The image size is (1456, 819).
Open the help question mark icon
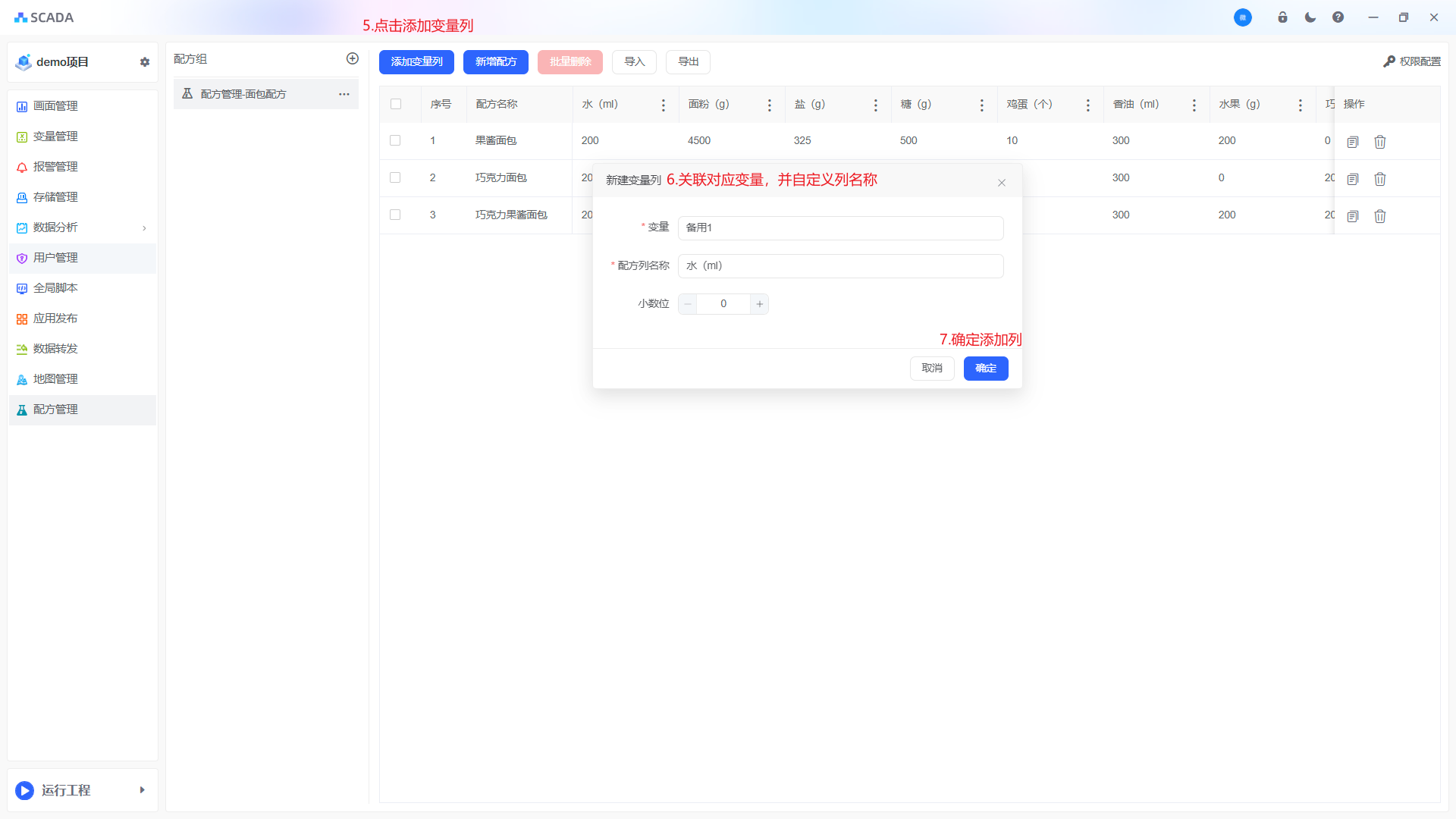(x=1338, y=17)
